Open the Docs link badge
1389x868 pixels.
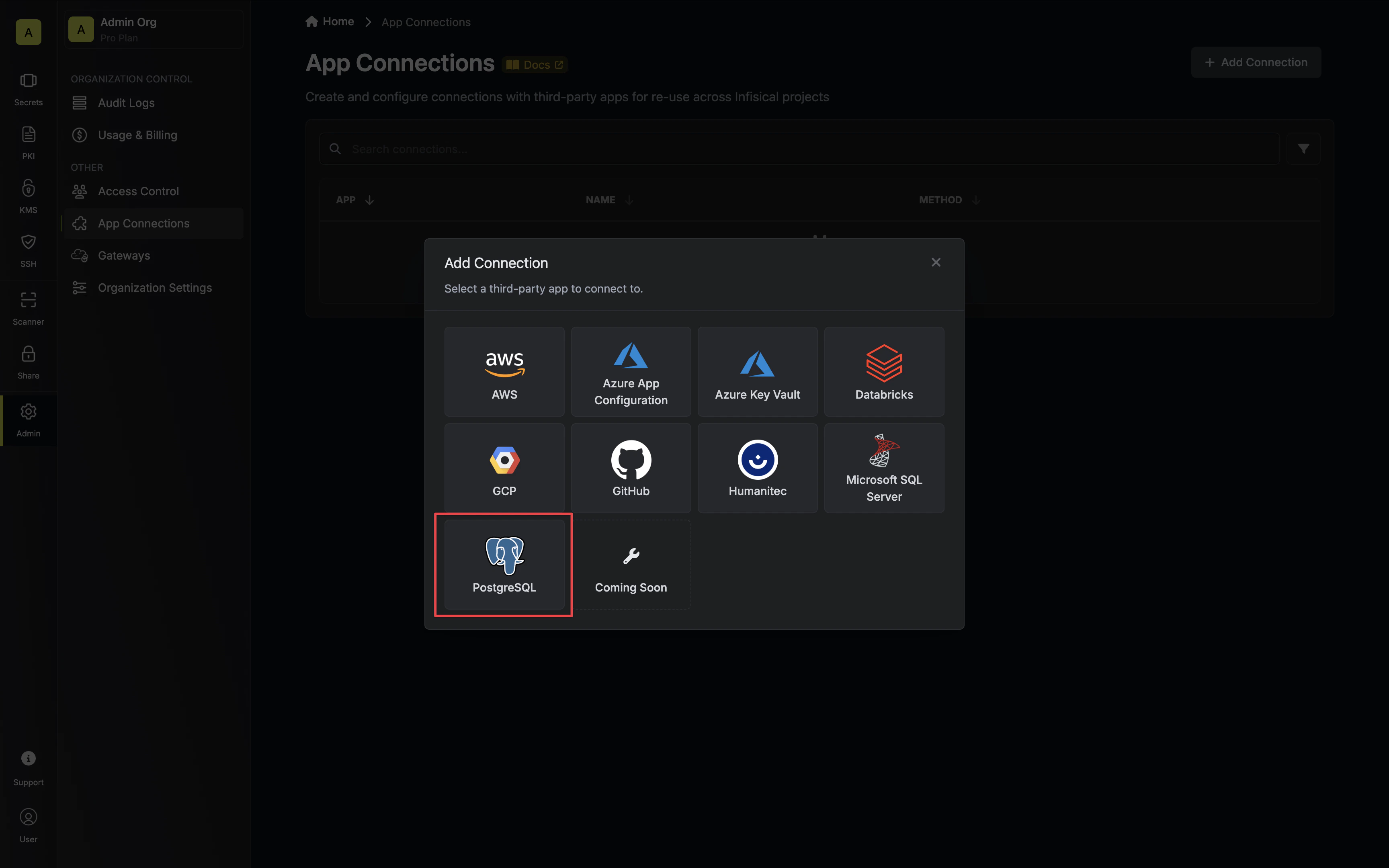[535, 65]
